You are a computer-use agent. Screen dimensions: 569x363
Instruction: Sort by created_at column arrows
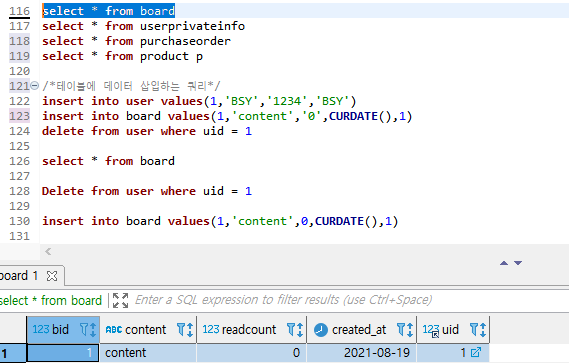coord(410,330)
